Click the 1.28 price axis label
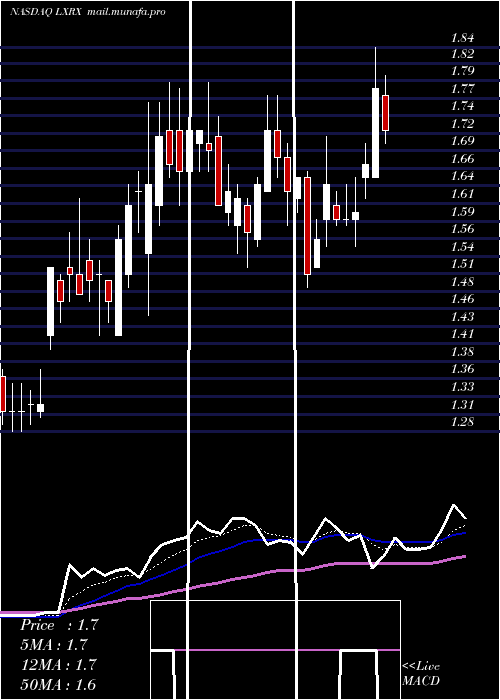 462,422
